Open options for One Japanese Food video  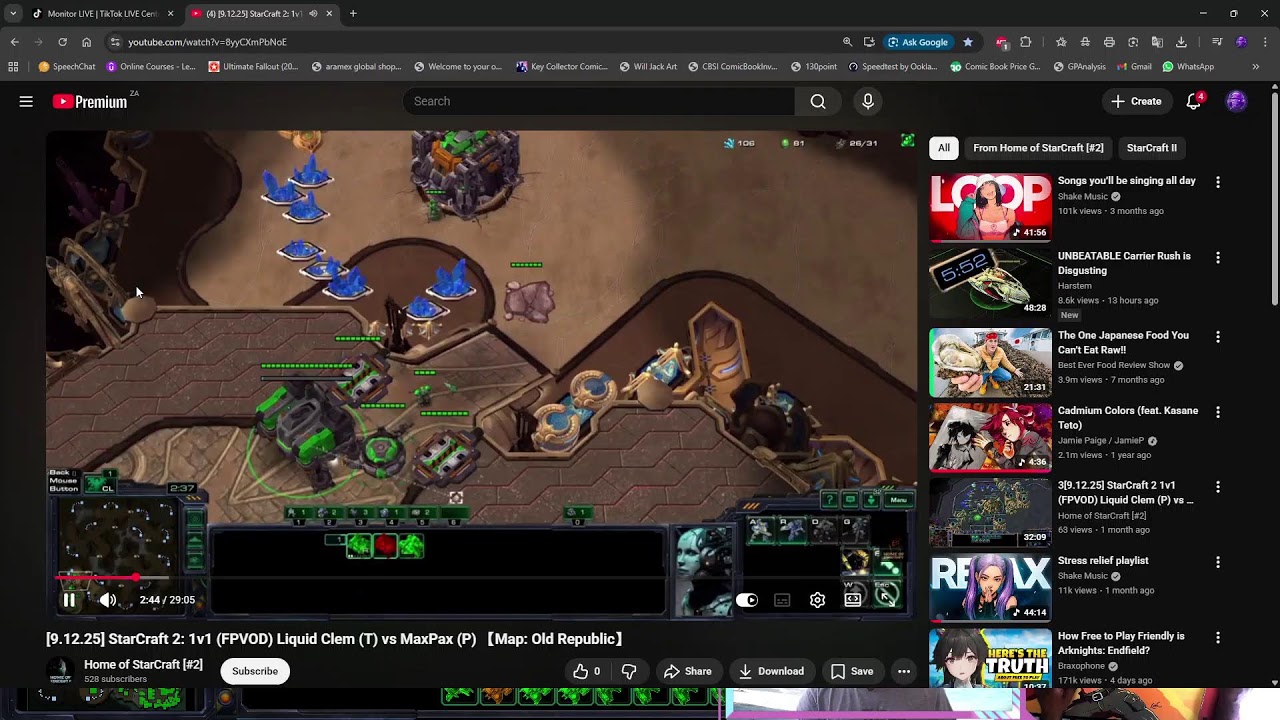[x=1217, y=337]
